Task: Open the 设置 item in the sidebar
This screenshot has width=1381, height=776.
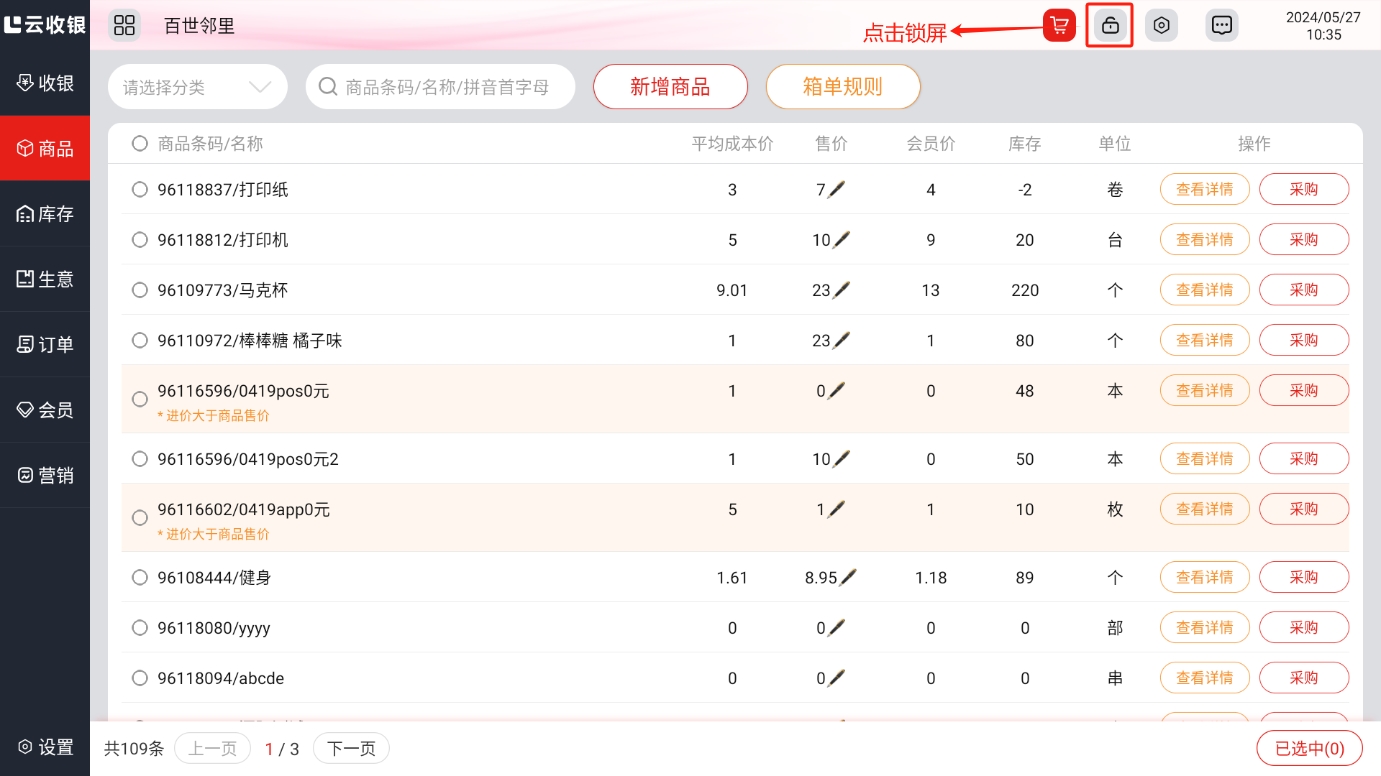Action: [x=45, y=747]
